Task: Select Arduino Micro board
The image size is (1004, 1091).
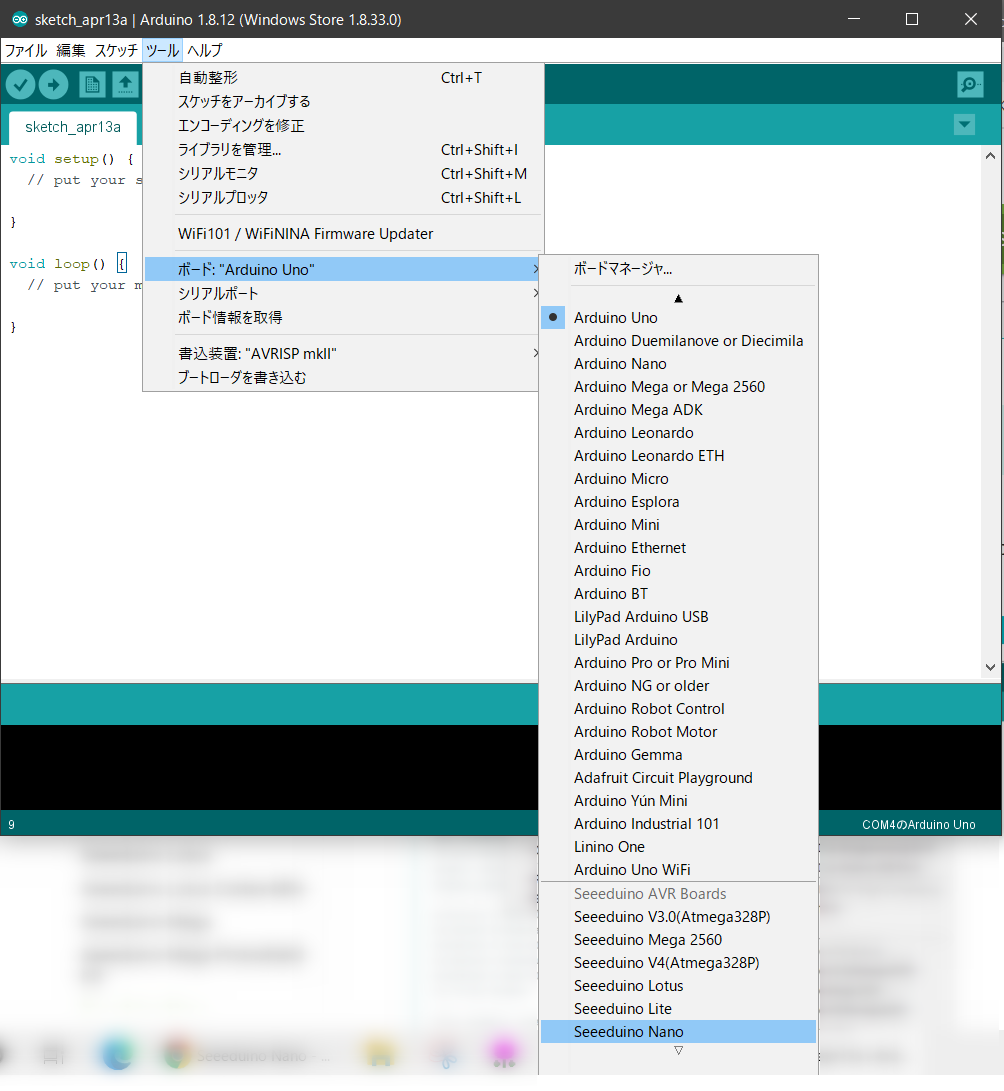Action: tap(678, 479)
